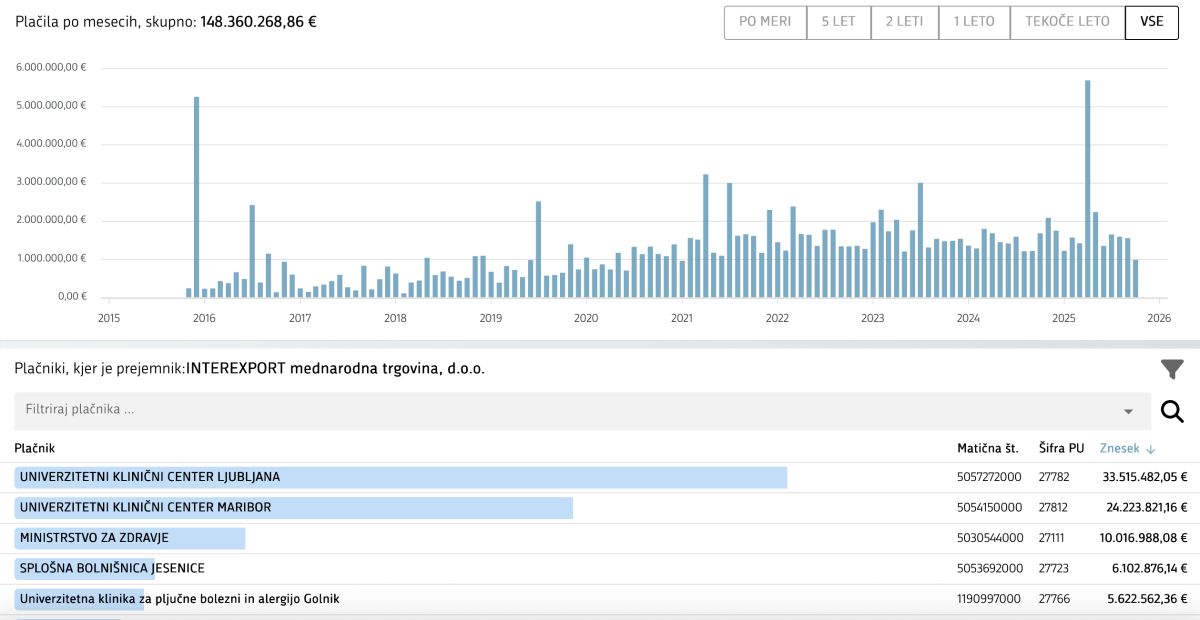
Task: Open Univerzitetni klinični center Maribor row
Action: tap(145, 507)
